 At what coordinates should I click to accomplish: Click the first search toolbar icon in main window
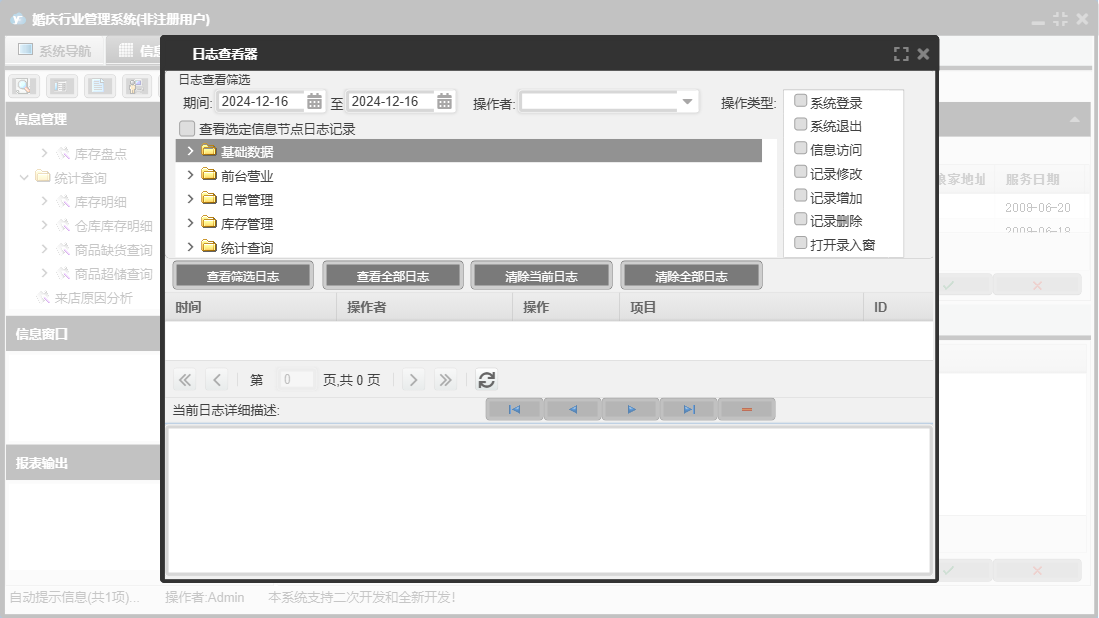tap(24, 86)
